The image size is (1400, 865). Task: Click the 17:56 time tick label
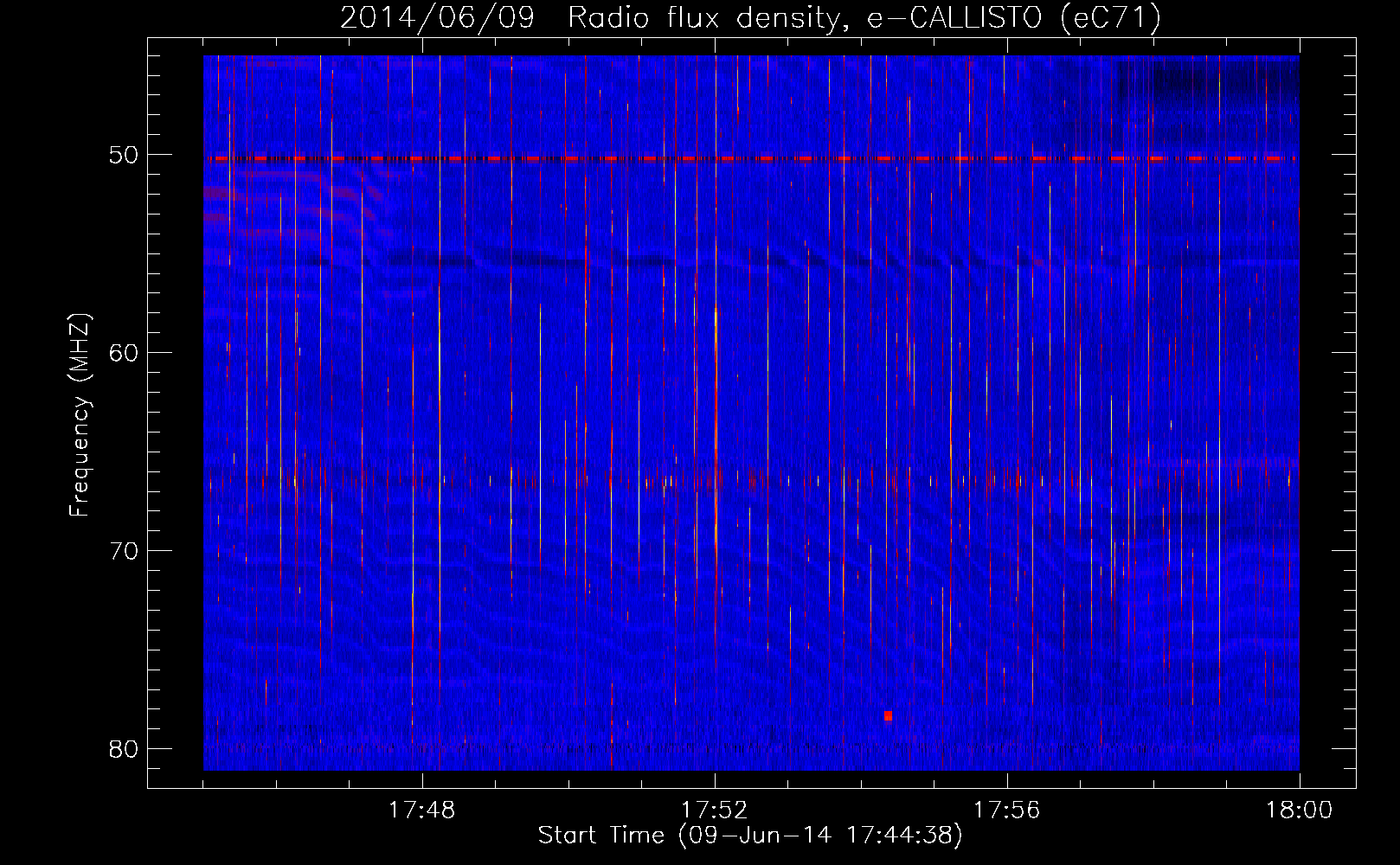[x=1007, y=811]
